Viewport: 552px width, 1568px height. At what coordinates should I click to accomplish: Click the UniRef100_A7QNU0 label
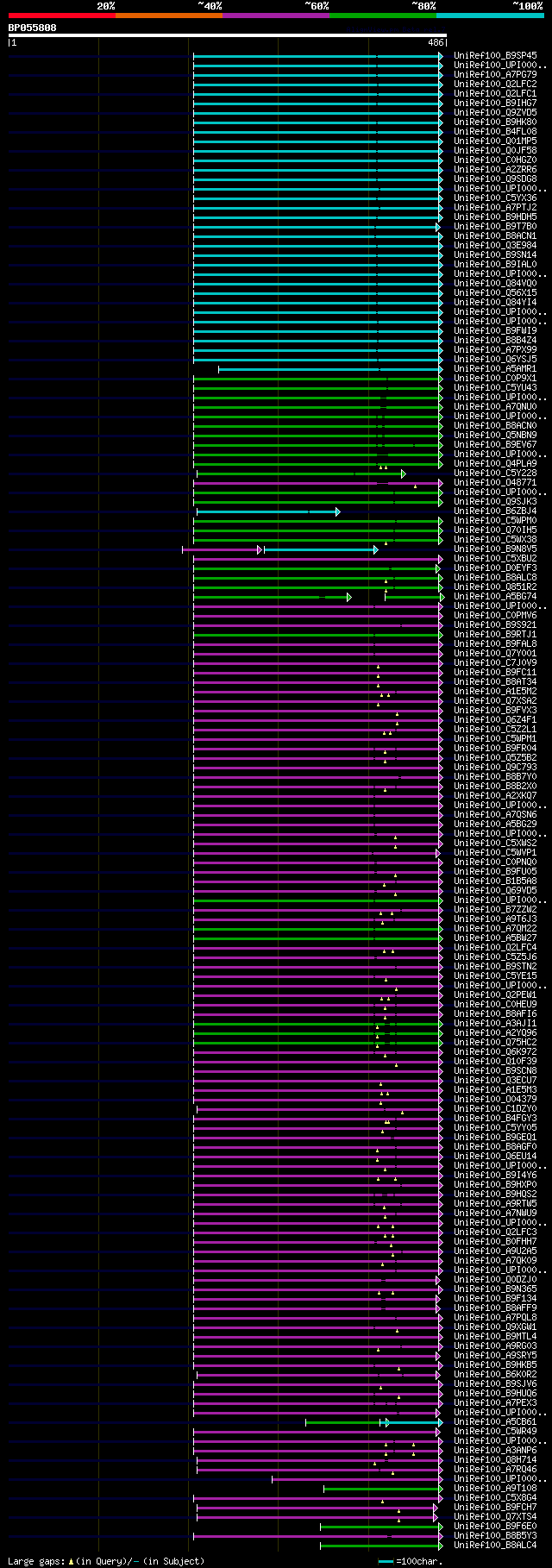coord(495,406)
